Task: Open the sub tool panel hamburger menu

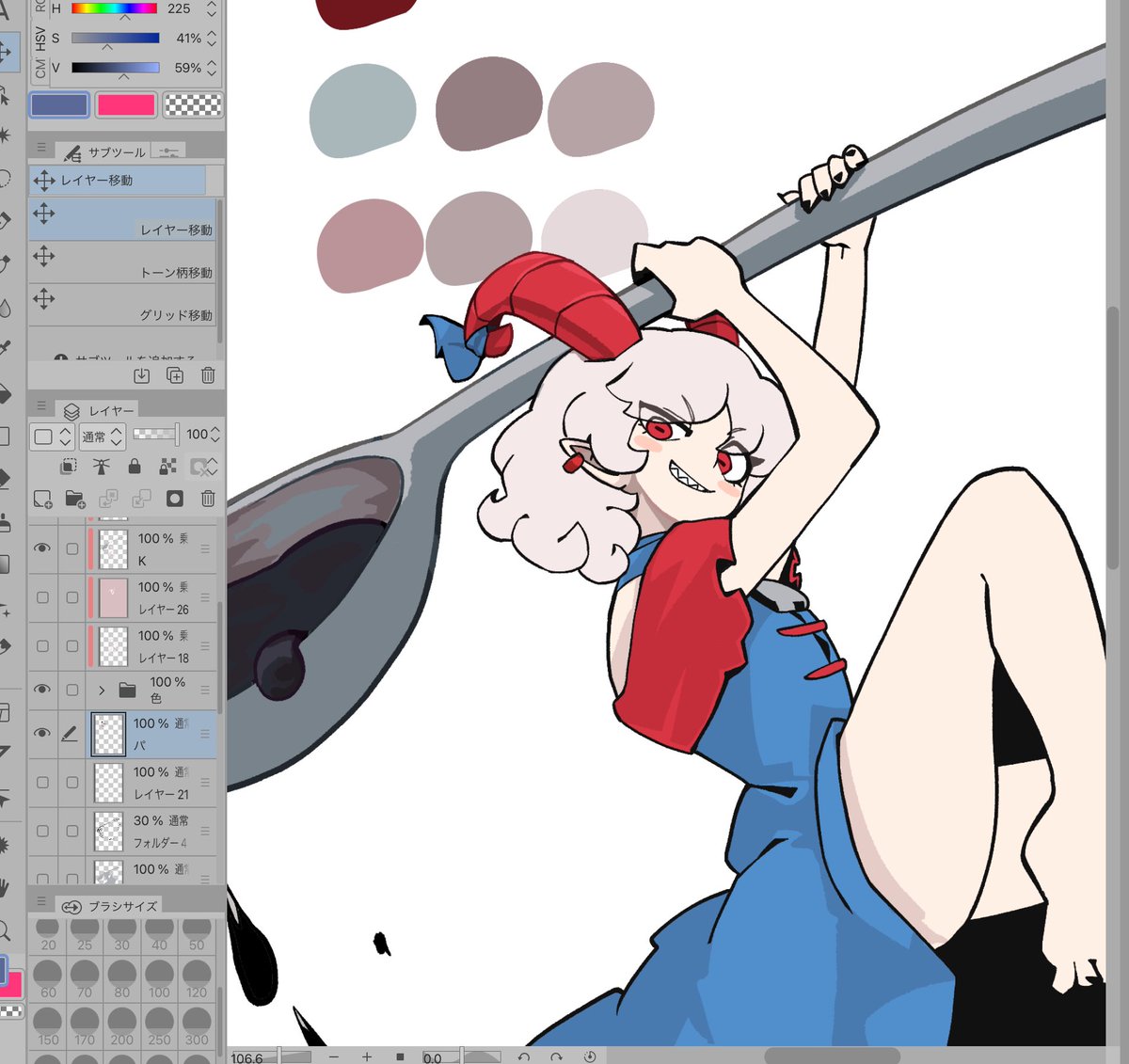Action: point(41,148)
